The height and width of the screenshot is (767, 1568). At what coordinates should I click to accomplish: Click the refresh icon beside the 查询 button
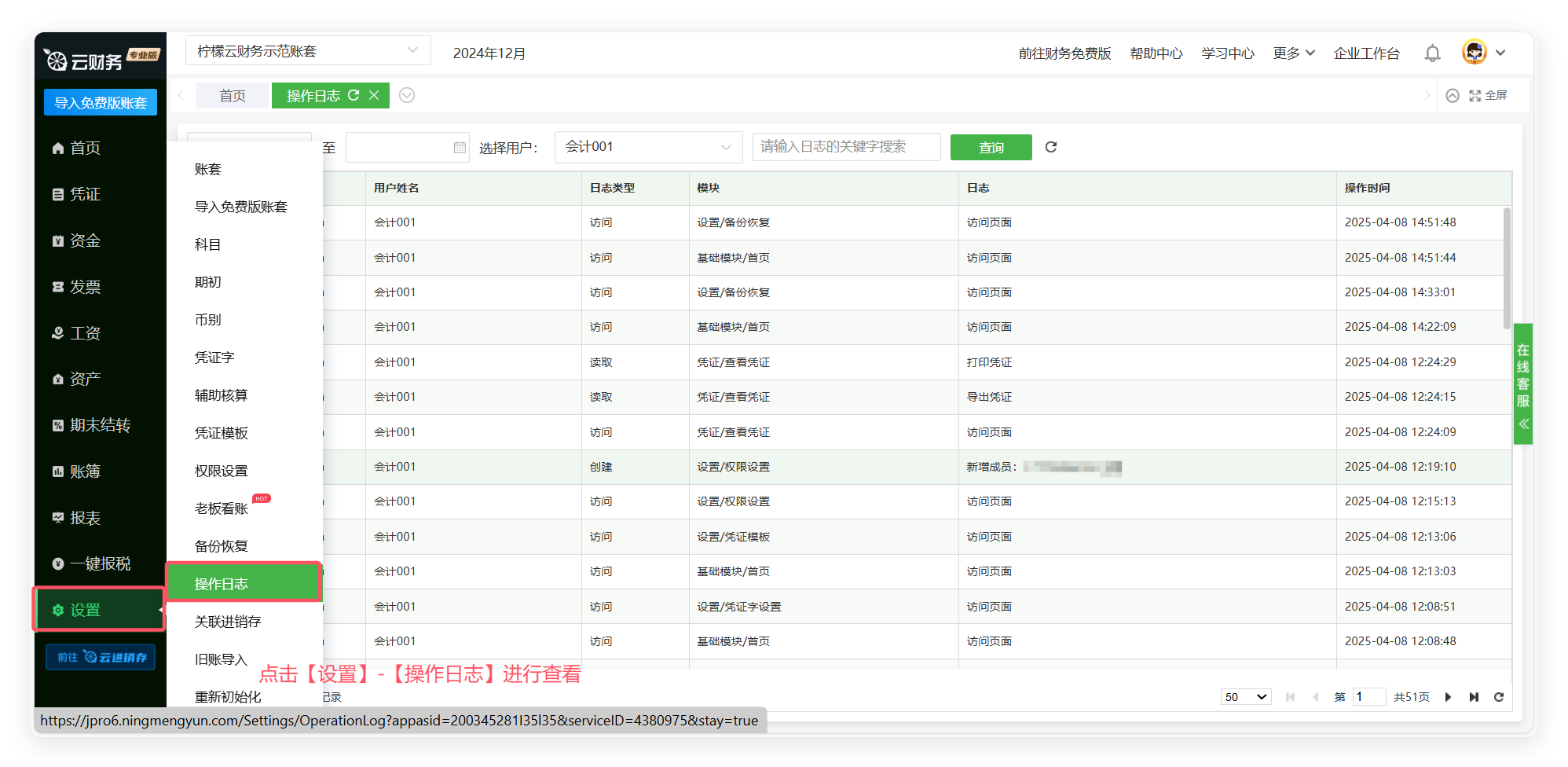[1051, 147]
